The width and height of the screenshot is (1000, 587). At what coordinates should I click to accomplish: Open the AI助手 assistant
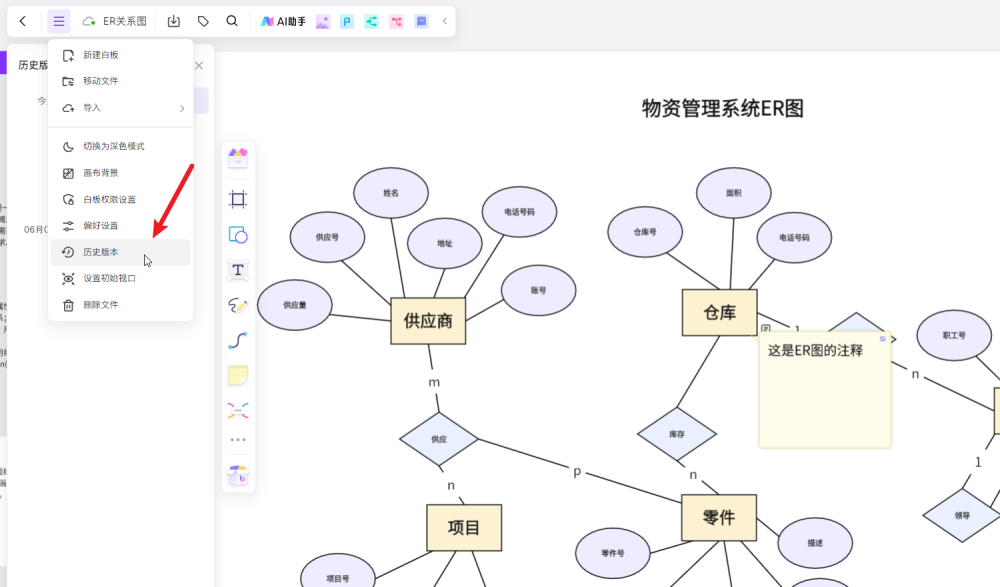click(283, 21)
